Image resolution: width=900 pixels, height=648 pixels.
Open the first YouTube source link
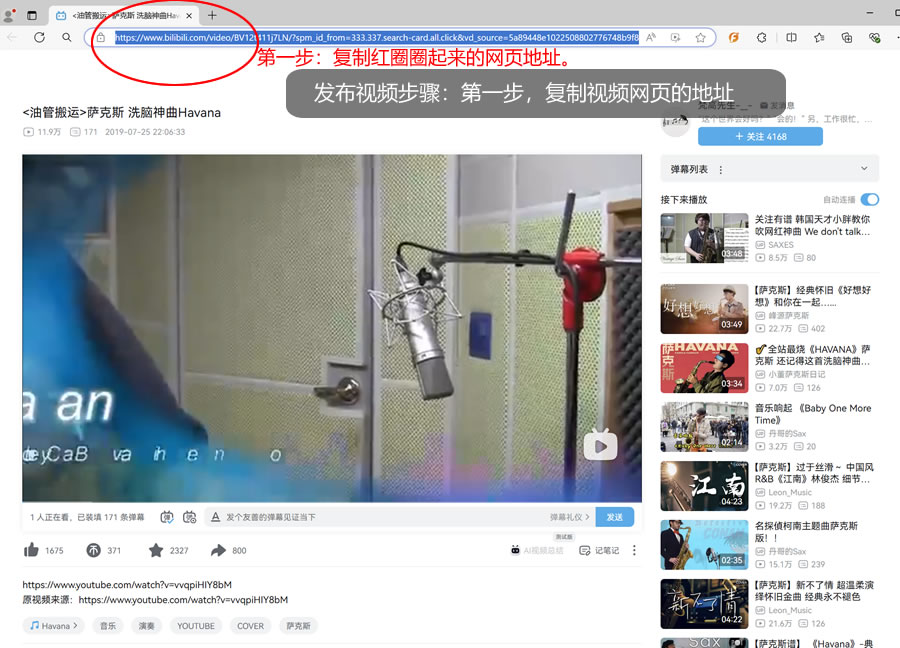tap(127, 584)
